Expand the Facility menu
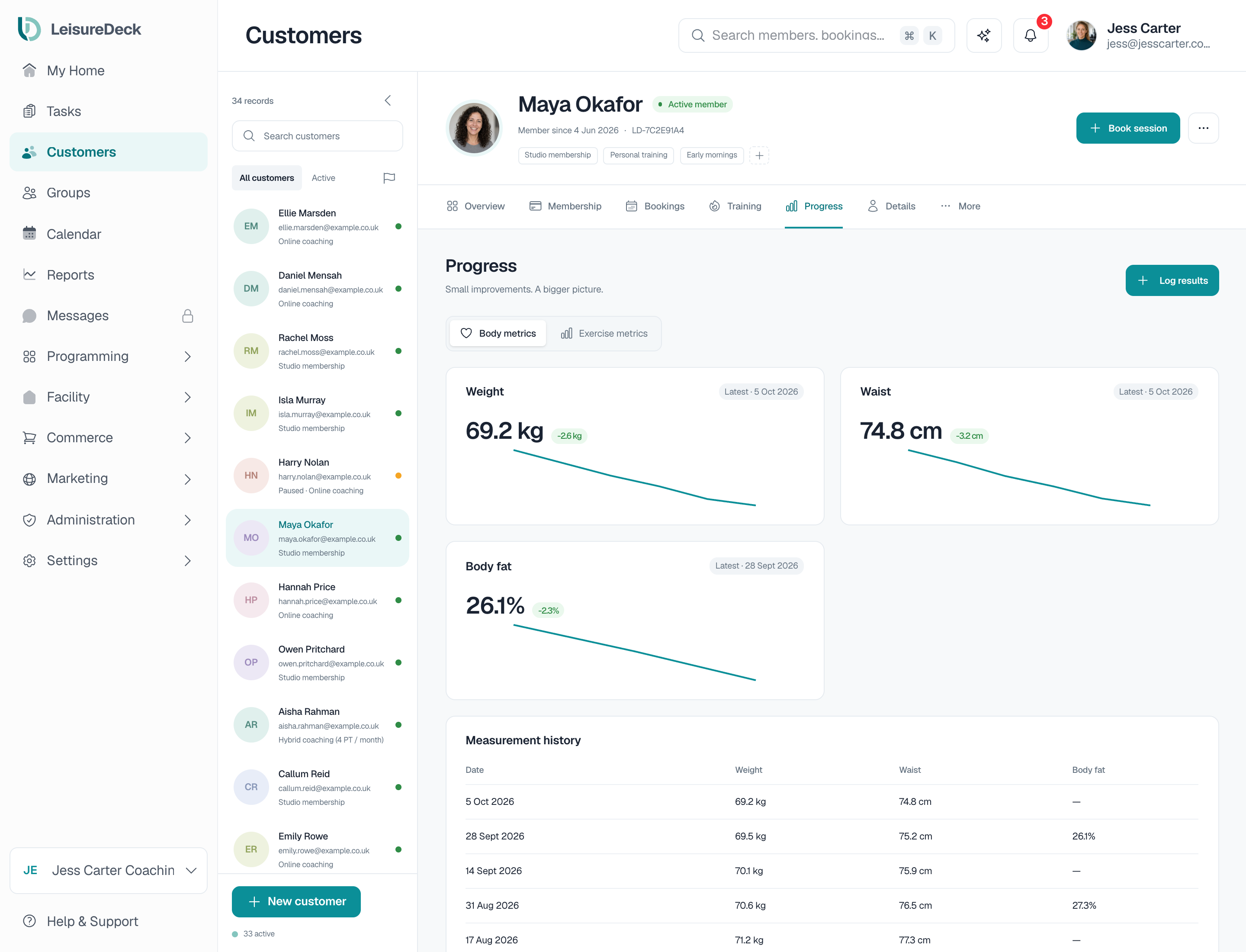Viewport: 1246px width, 952px height. coord(188,397)
